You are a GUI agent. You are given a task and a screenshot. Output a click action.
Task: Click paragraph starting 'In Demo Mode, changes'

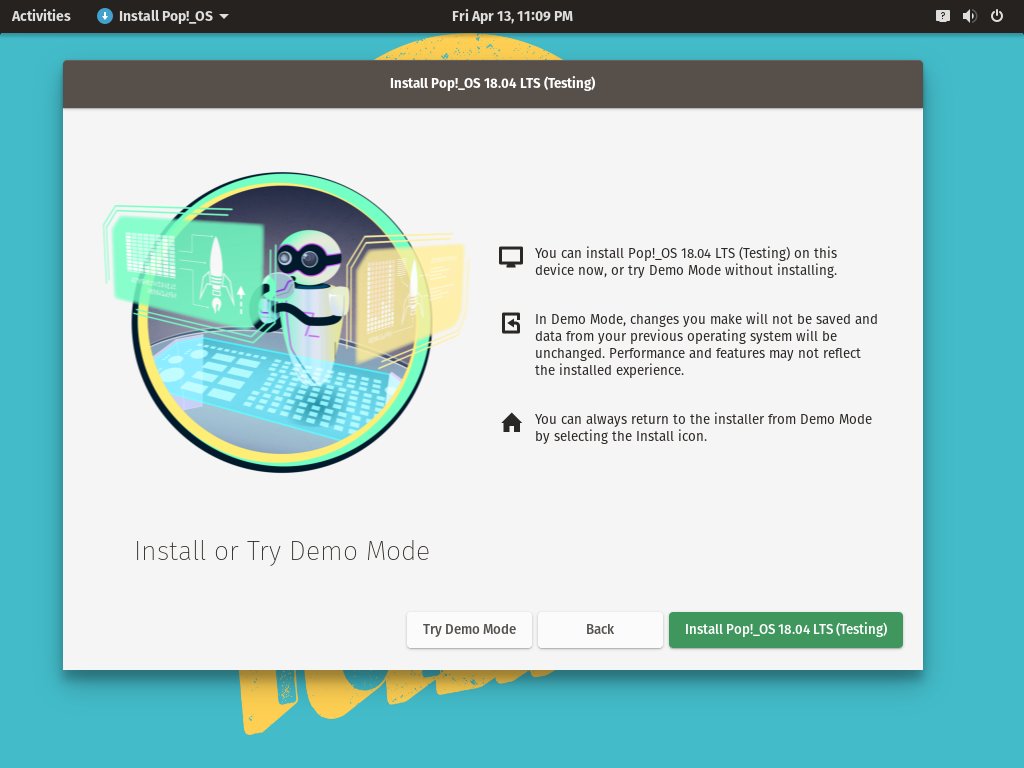click(706, 345)
